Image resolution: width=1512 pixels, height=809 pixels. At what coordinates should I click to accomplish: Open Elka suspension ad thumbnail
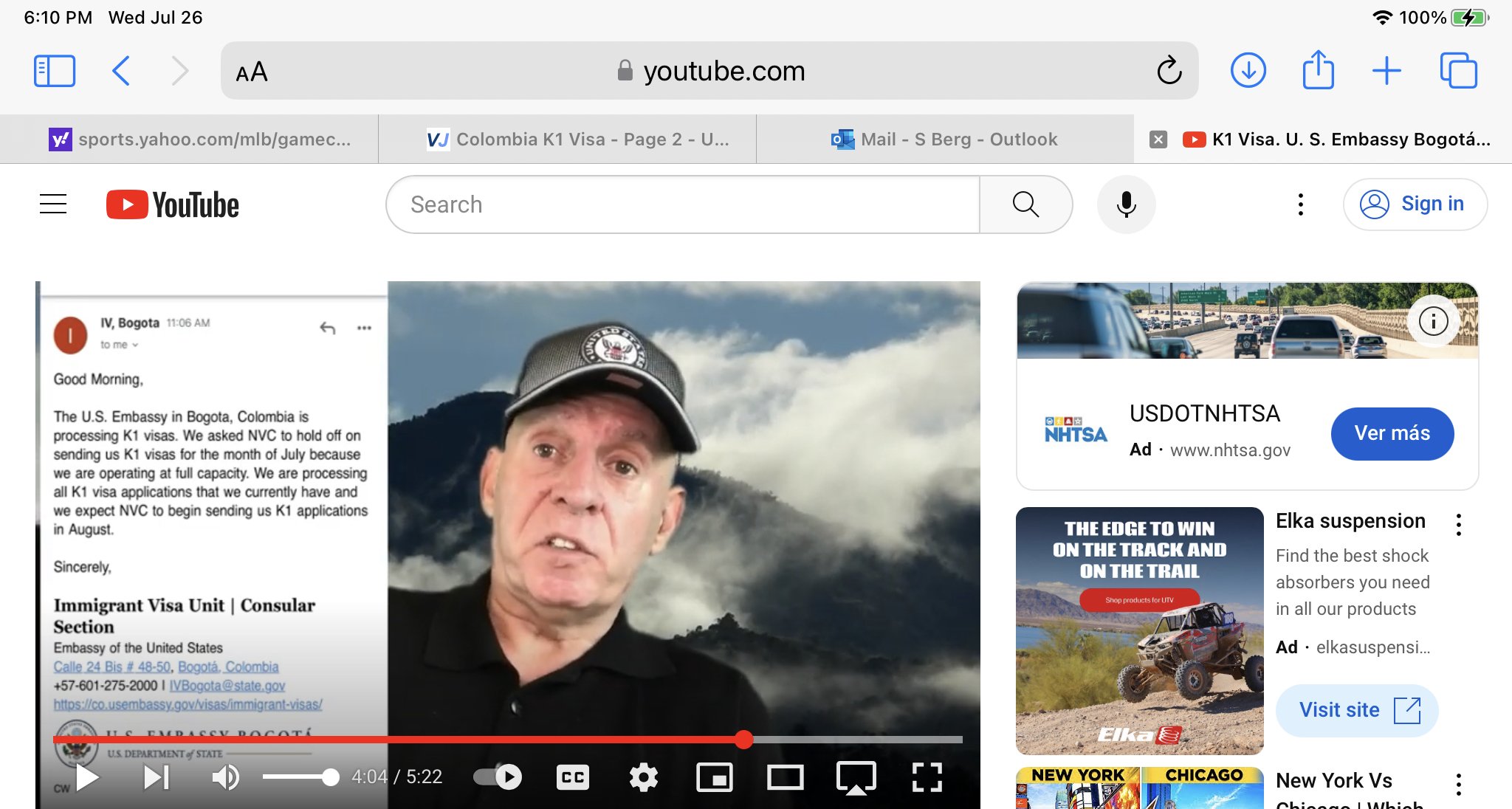point(1140,631)
